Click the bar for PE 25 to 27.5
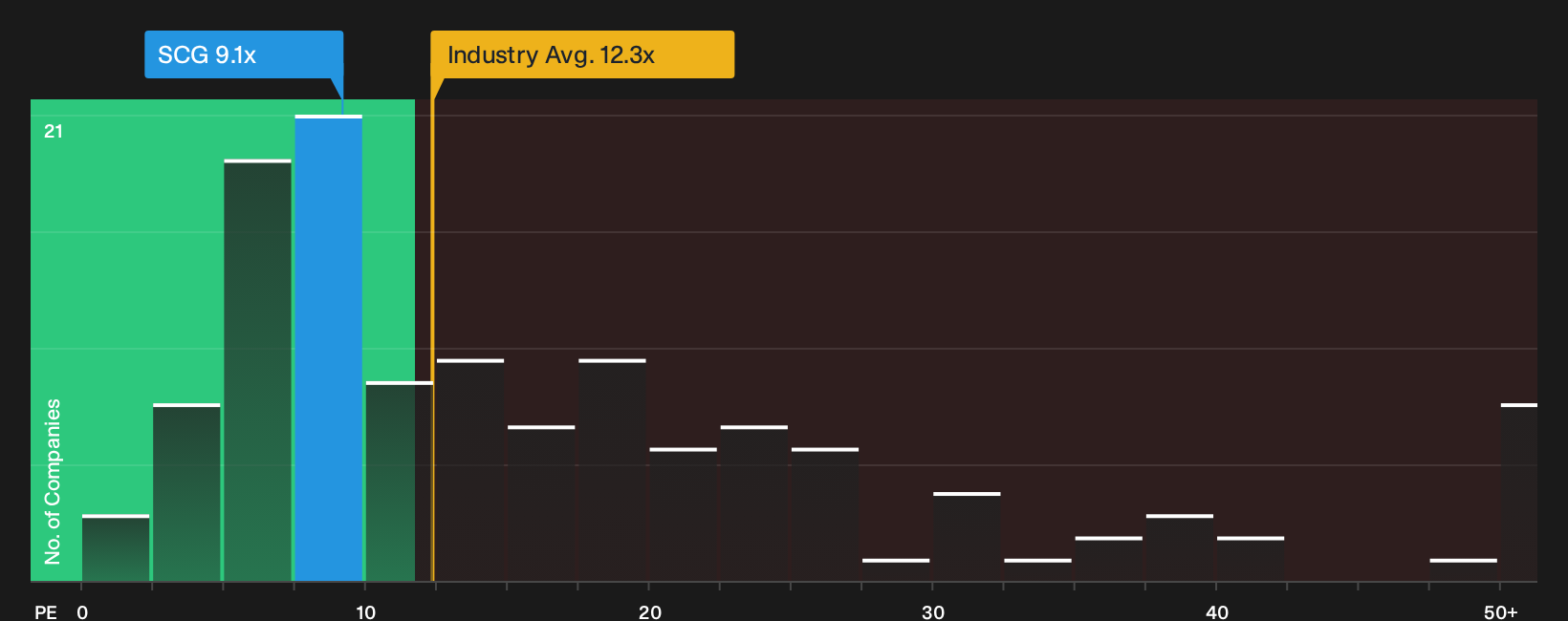Screen dimensions: 1568x621 (x=825, y=514)
